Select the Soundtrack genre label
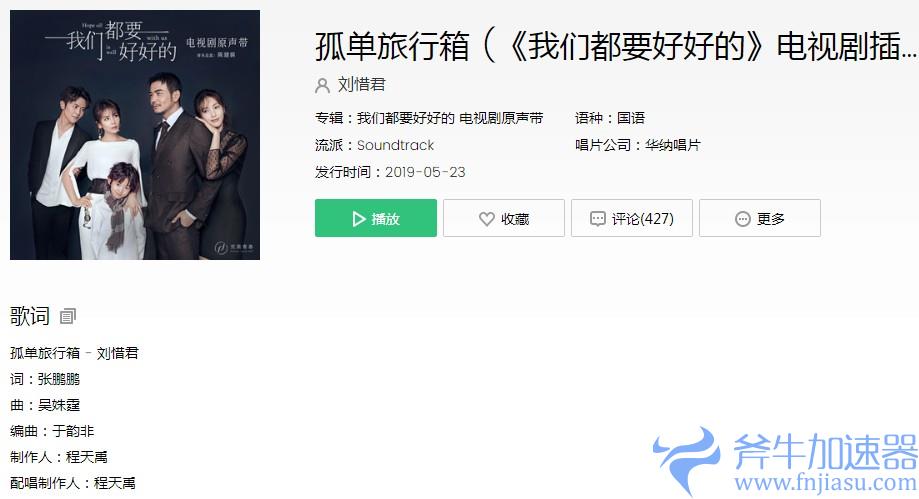 pyautogui.click(x=396, y=145)
